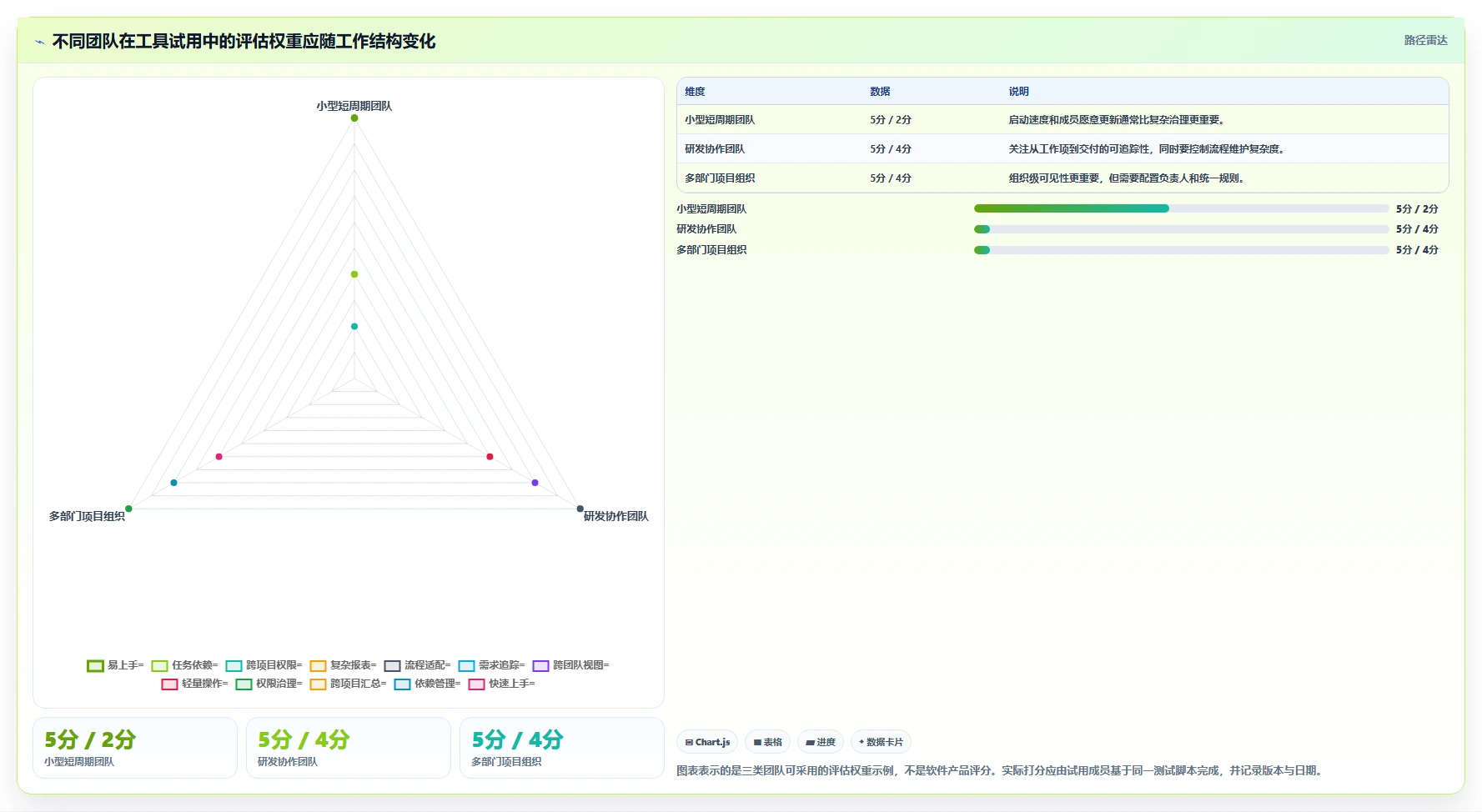Click the cyan radar point on 多部门项目组织 axis
Viewport: 1482px width, 812px height.
coord(173,483)
